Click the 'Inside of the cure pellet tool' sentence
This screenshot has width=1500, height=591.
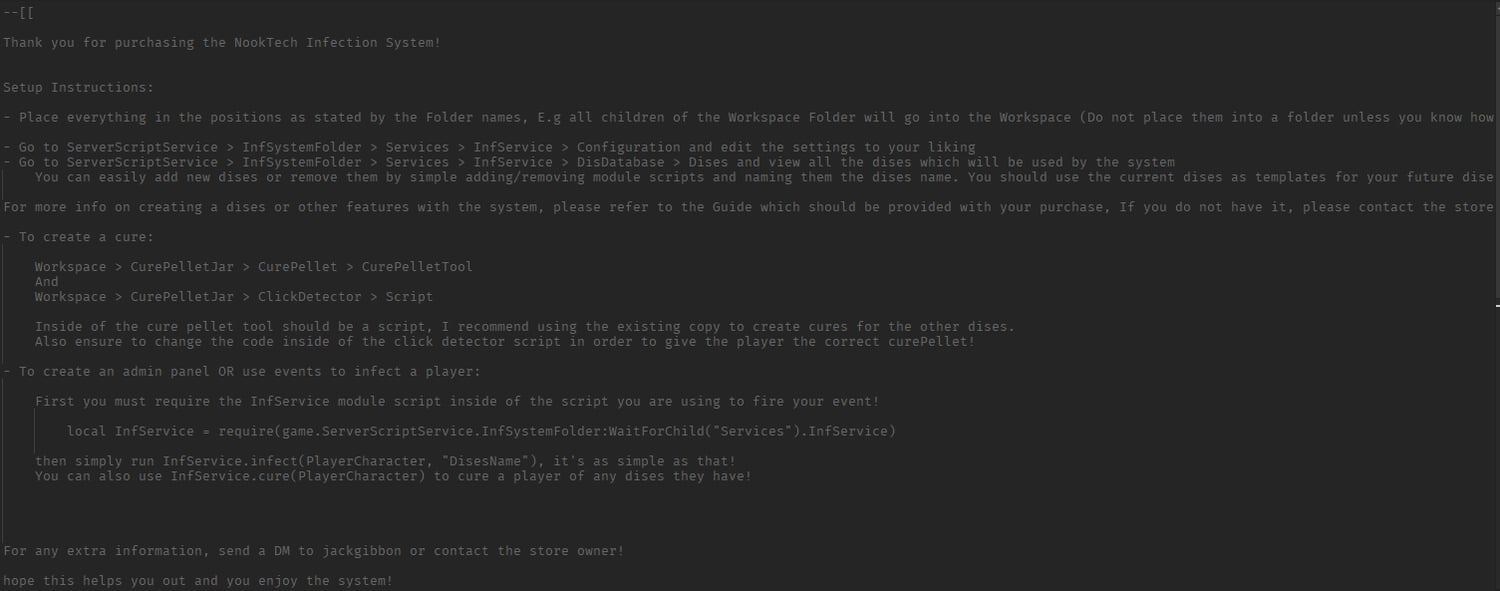point(524,327)
